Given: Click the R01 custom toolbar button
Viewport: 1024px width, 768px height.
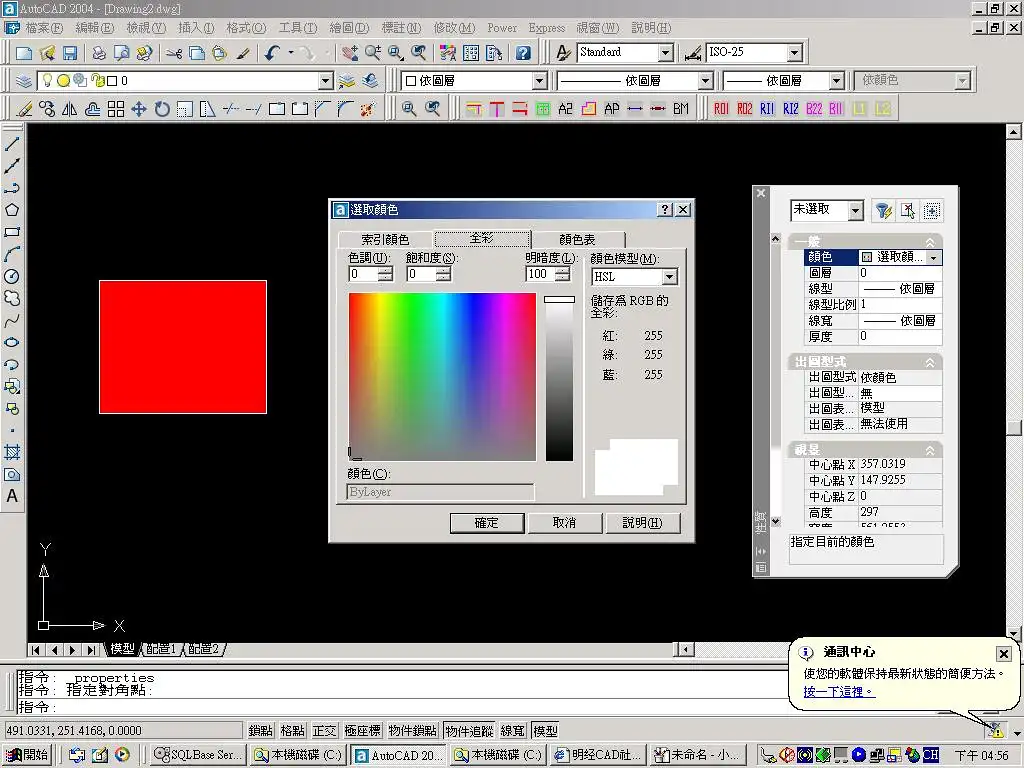Looking at the screenshot, I should tap(721, 109).
